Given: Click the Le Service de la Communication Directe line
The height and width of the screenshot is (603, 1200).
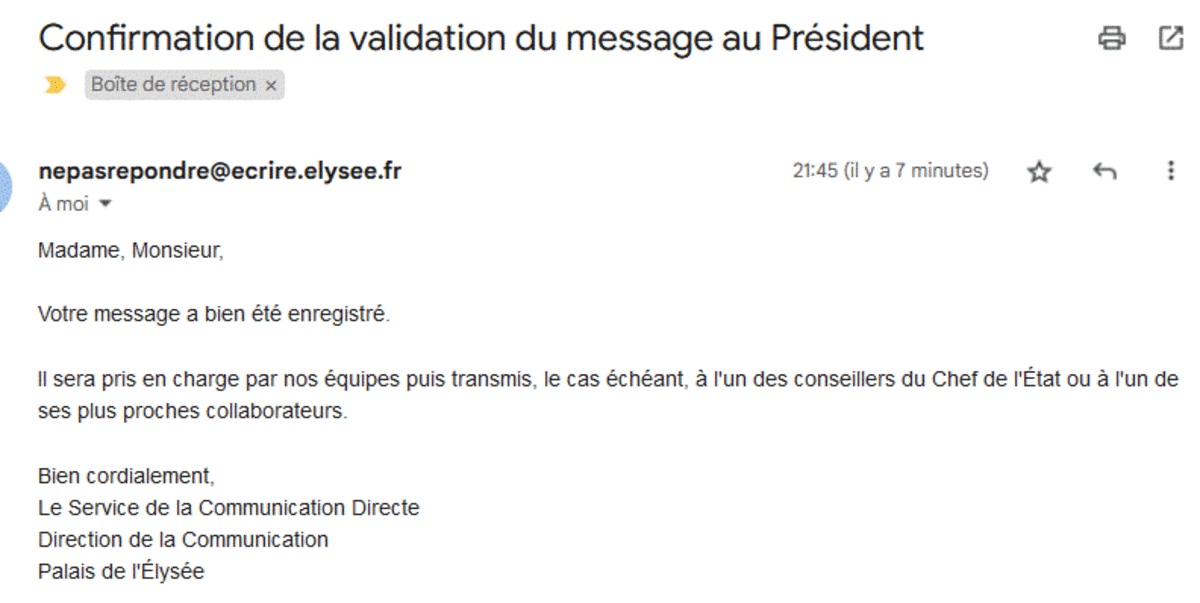Looking at the screenshot, I should 228,508.
